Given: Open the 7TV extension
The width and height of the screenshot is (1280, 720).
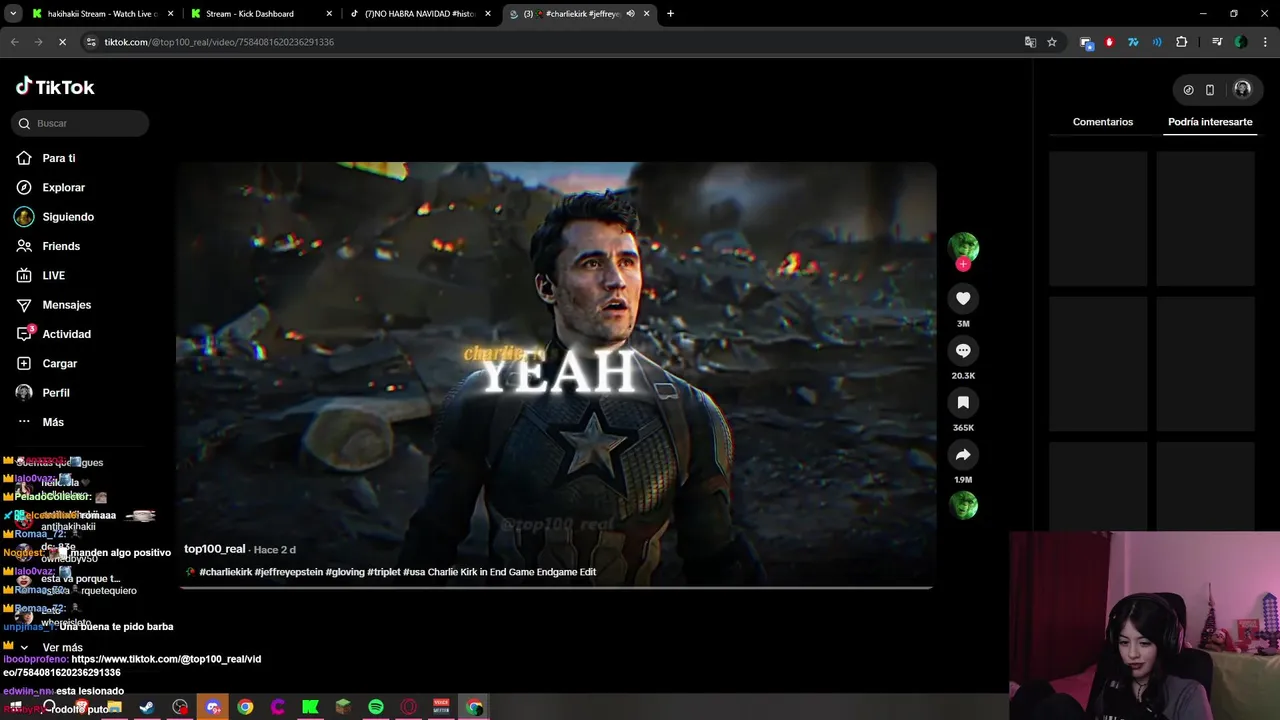Looking at the screenshot, I should point(1133,42).
